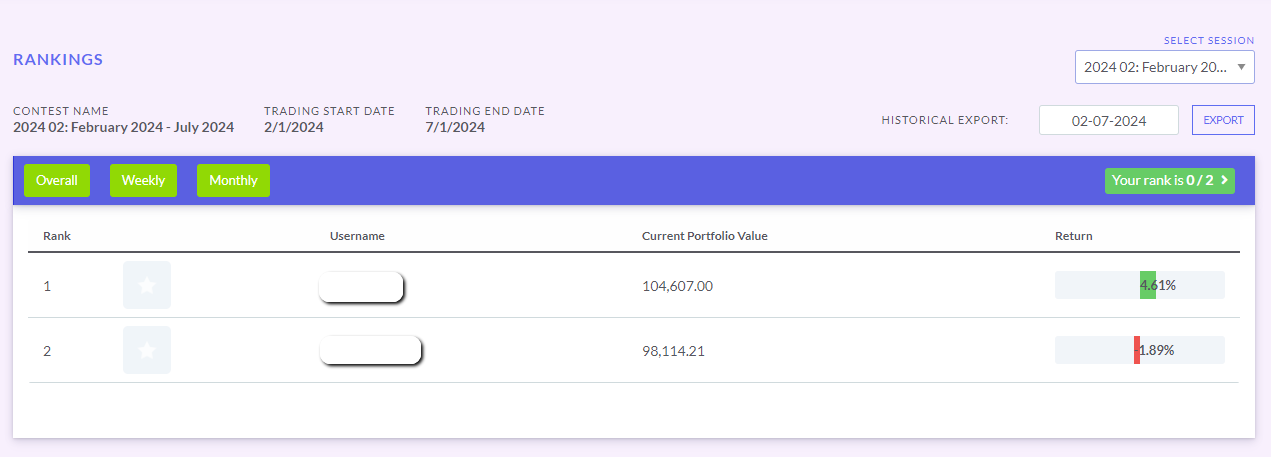Click the dropdown arrow on session selector

(1241, 67)
